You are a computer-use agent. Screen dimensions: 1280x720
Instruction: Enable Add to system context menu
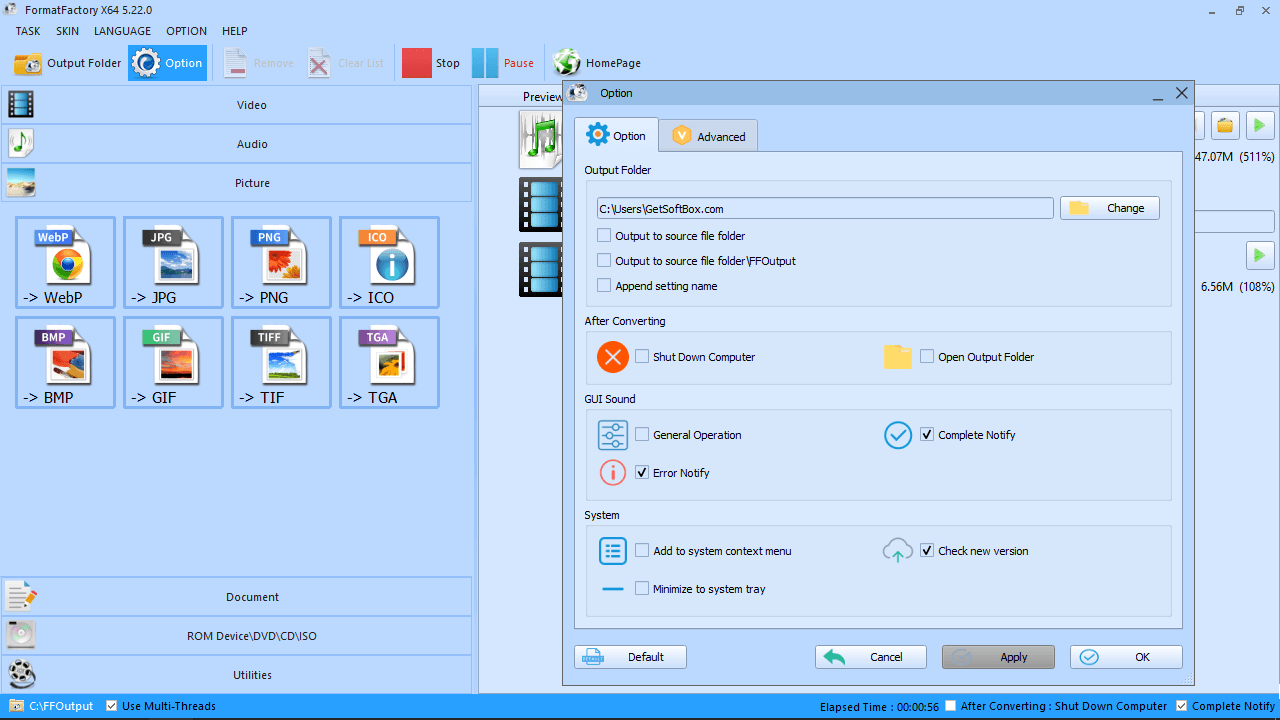point(642,551)
